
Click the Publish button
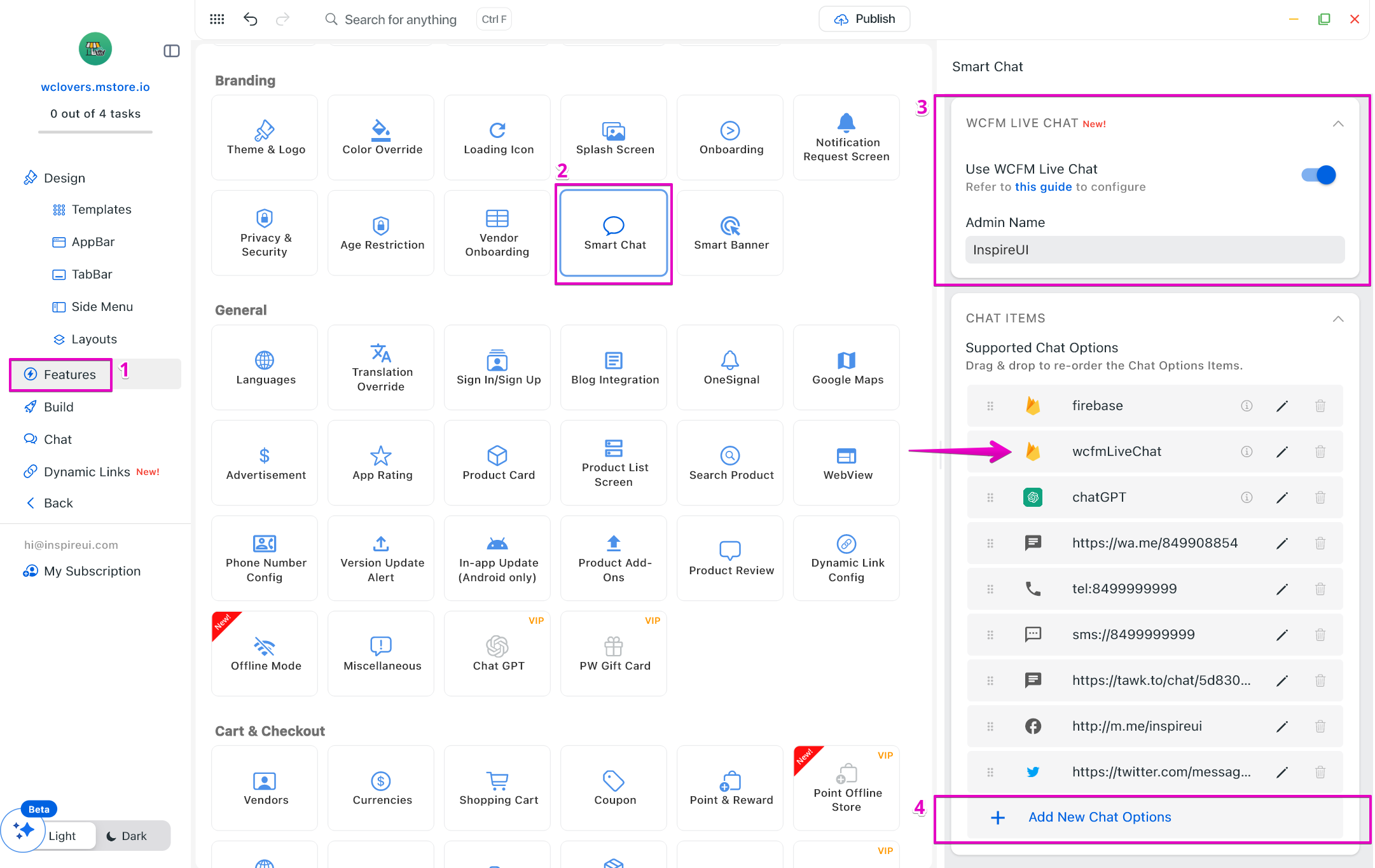point(864,19)
